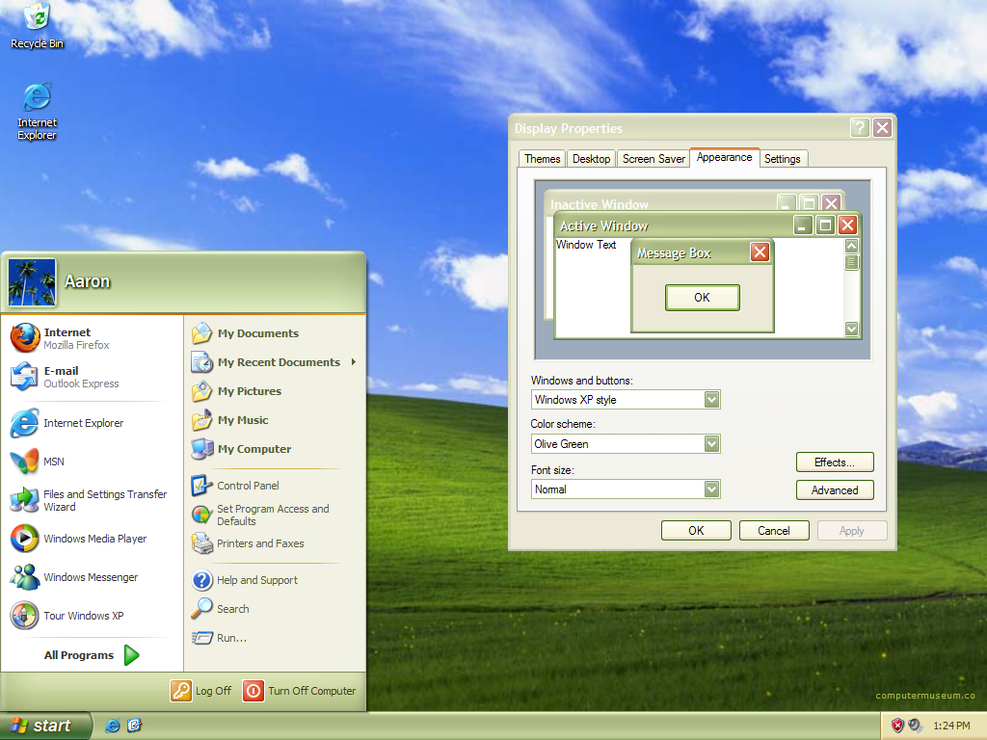987x740 pixels.
Task: Switch to the Screen Saver tab
Action: (653, 159)
